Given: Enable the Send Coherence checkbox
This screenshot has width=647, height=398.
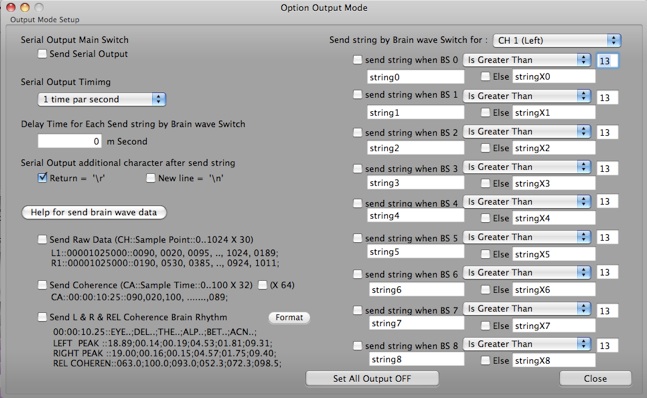Looking at the screenshot, I should pyautogui.click(x=42, y=285).
